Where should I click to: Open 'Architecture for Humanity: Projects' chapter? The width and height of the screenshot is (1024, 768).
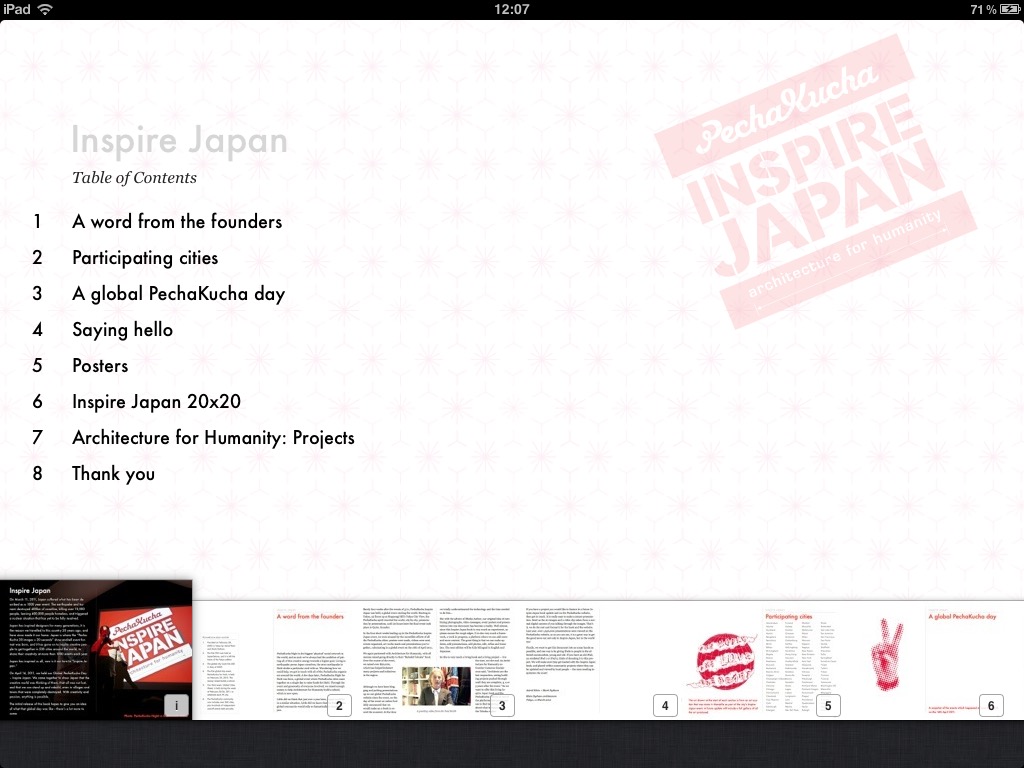pyautogui.click(x=213, y=438)
